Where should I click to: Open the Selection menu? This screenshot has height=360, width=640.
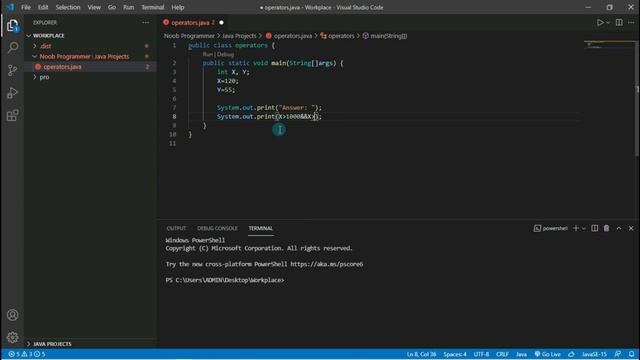[x=68, y=7]
